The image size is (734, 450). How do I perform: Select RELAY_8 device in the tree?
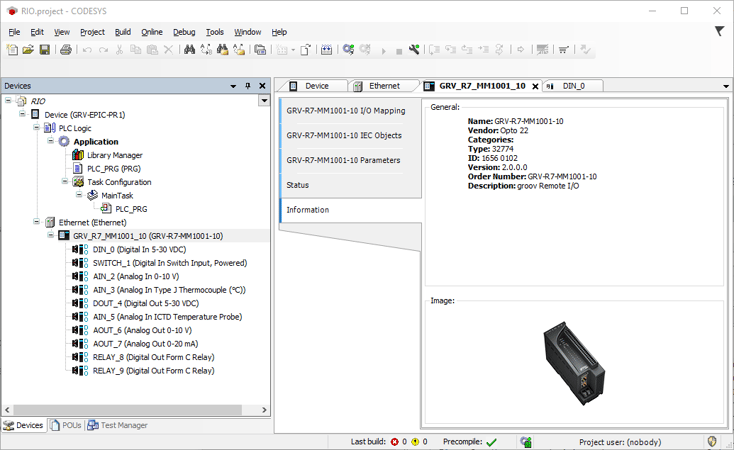click(x=153, y=357)
